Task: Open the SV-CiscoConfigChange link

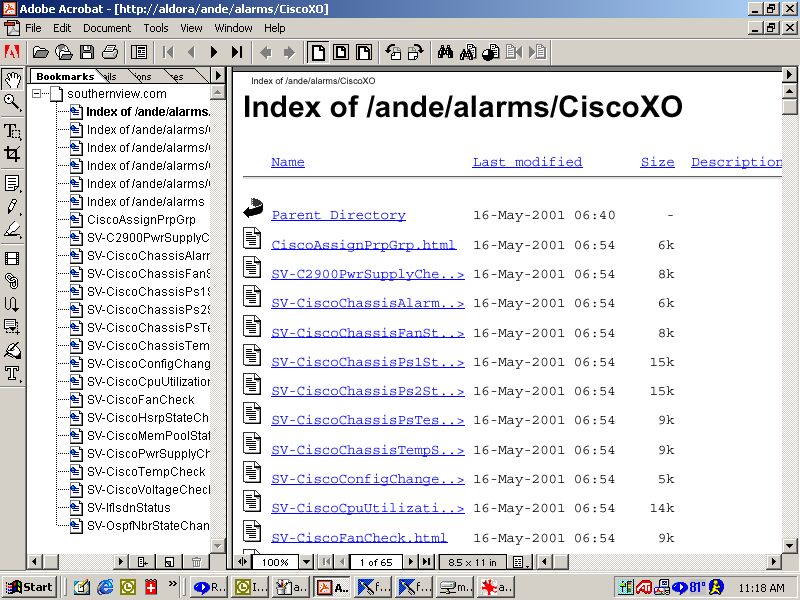Action: (368, 479)
